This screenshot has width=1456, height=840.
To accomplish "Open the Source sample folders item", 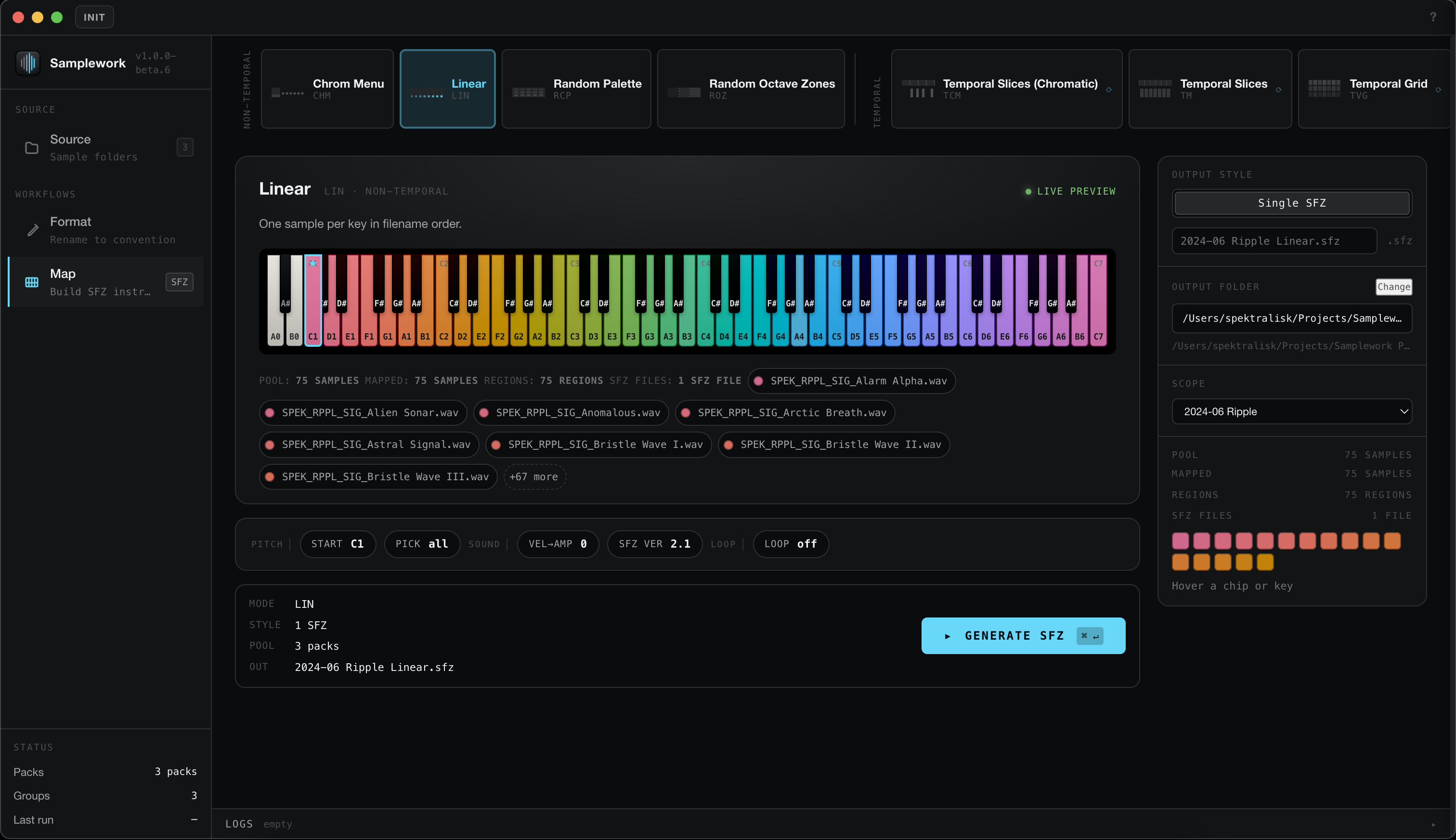I will tap(105, 148).
